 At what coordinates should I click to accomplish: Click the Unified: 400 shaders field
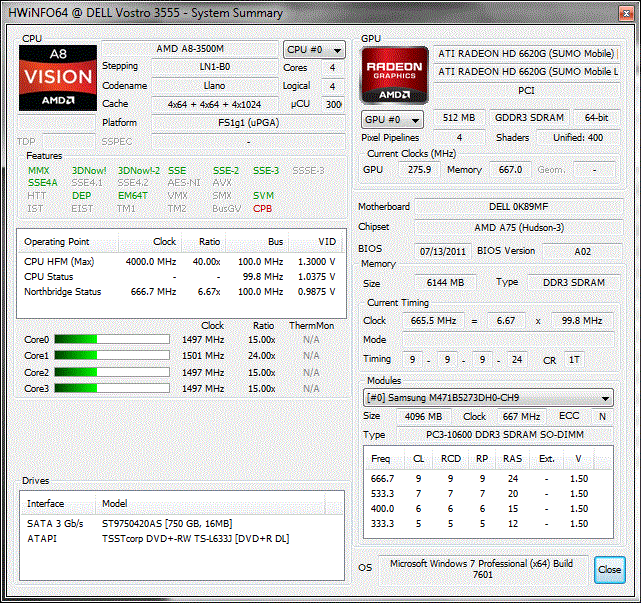578,138
